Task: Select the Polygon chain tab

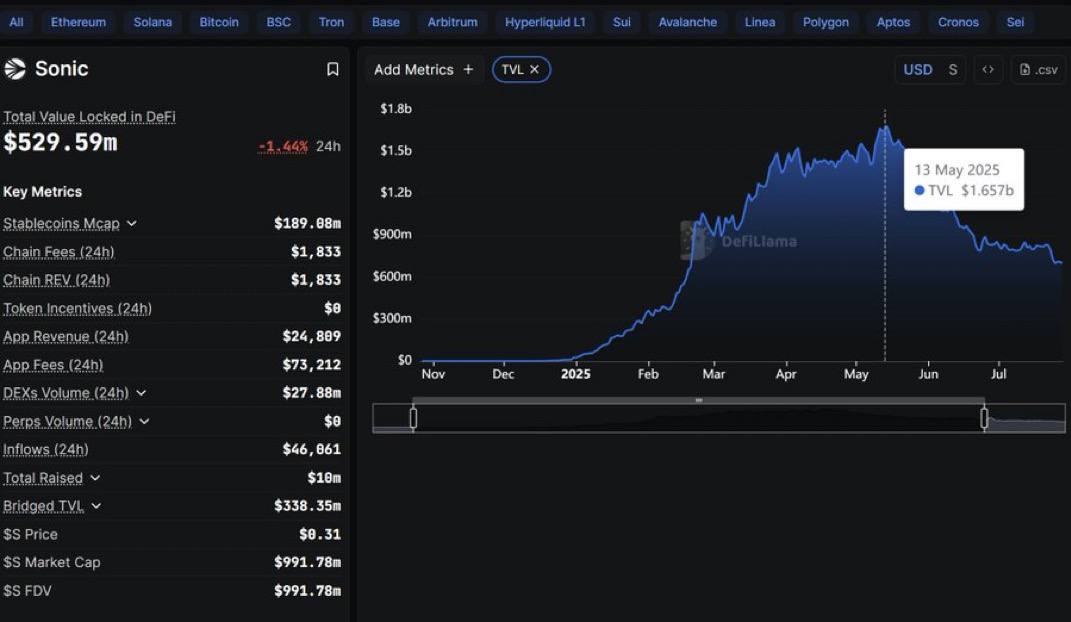Action: [x=826, y=22]
